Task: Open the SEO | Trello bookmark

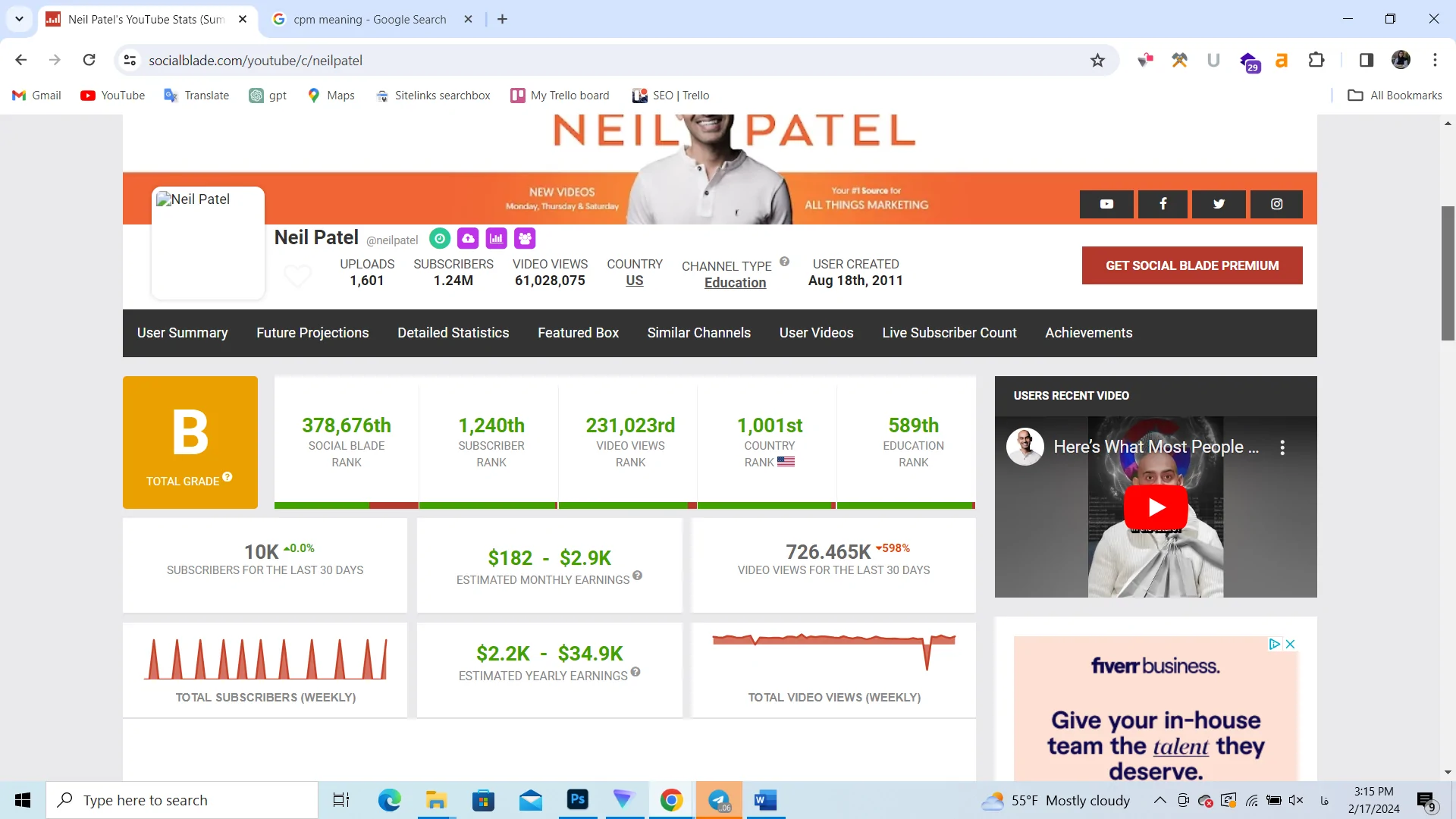Action: pos(671,96)
